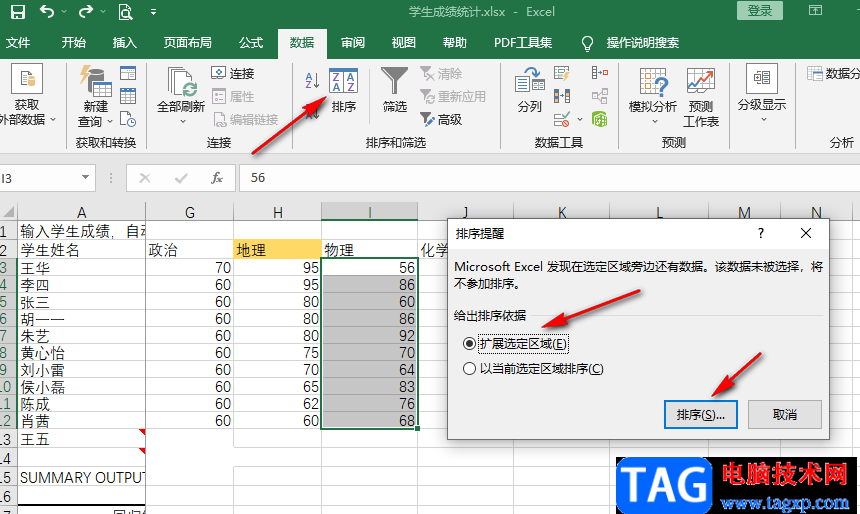The image size is (860, 514).
Task: Click the Sort (排序(S)...) dialog button
Action: [700, 415]
